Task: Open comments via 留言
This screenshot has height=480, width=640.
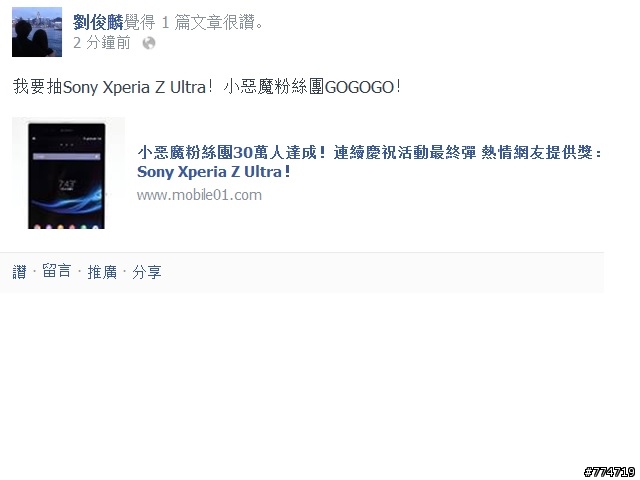Action: tap(56, 272)
